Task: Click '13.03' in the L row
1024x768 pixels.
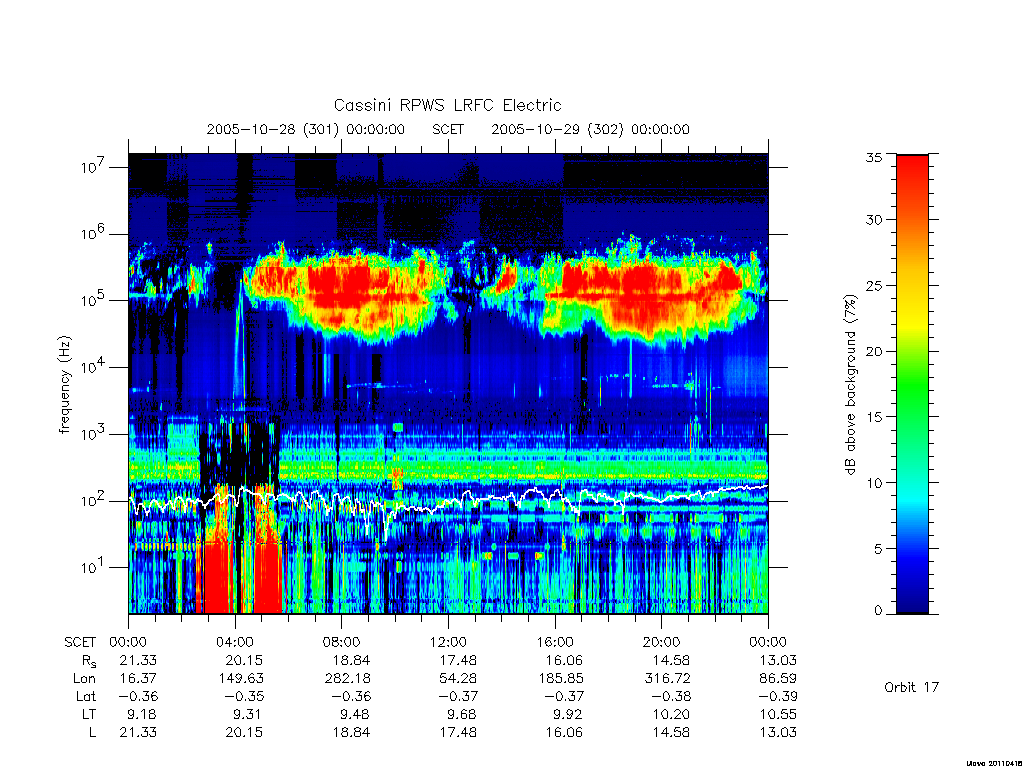Action: click(778, 732)
